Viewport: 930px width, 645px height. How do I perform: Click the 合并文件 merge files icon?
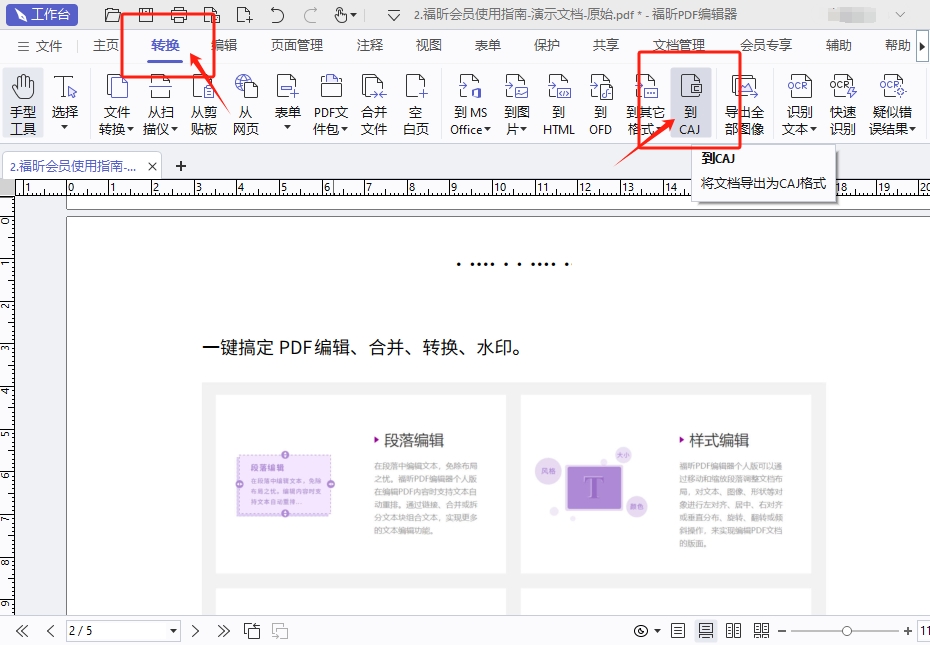pos(374,103)
